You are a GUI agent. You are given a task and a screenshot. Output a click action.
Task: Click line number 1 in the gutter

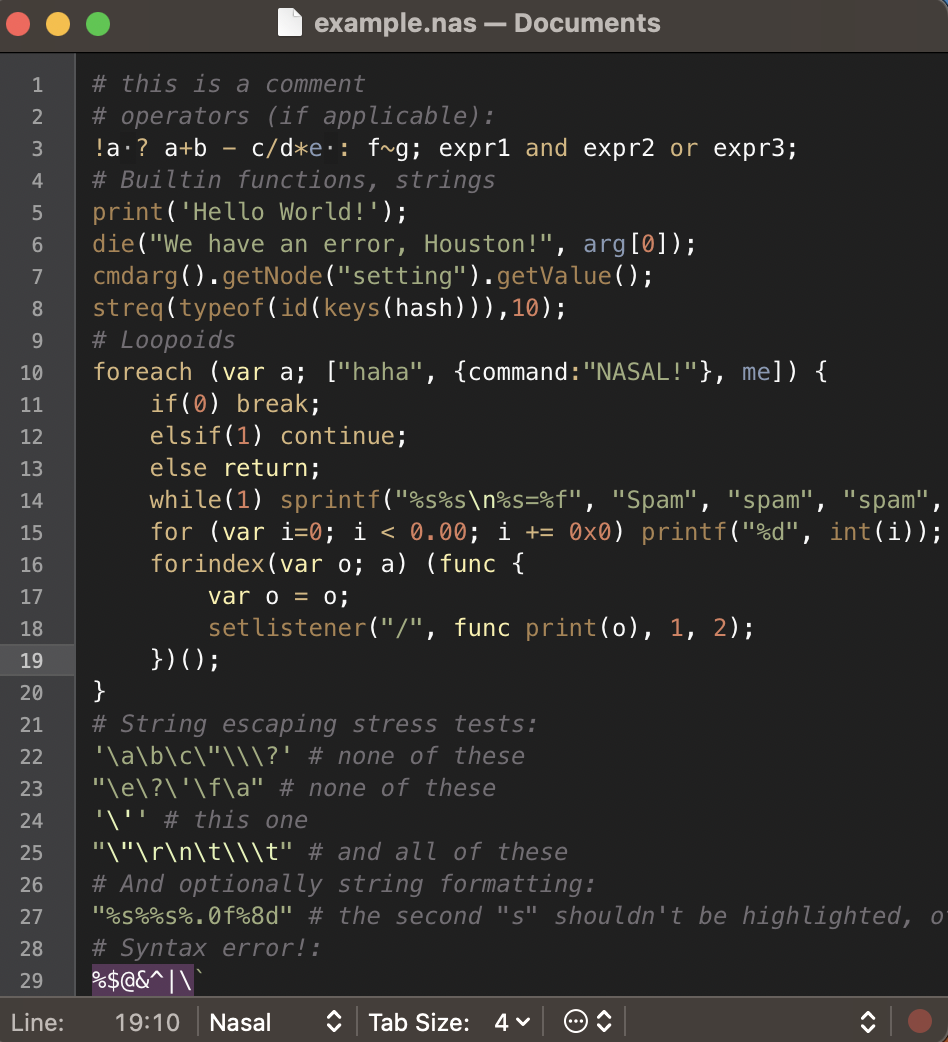click(37, 84)
